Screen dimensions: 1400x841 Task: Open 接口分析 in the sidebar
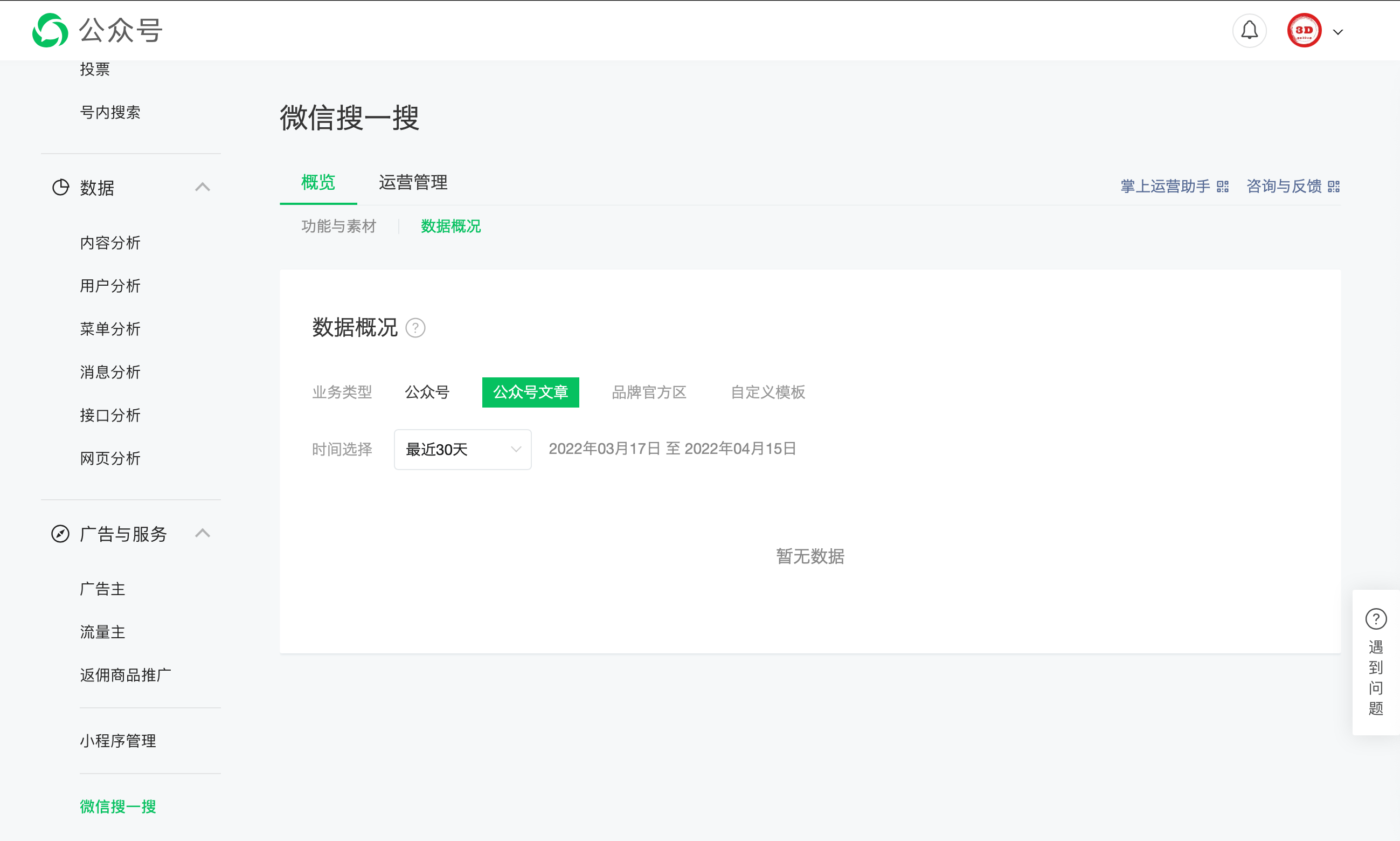click(x=110, y=415)
